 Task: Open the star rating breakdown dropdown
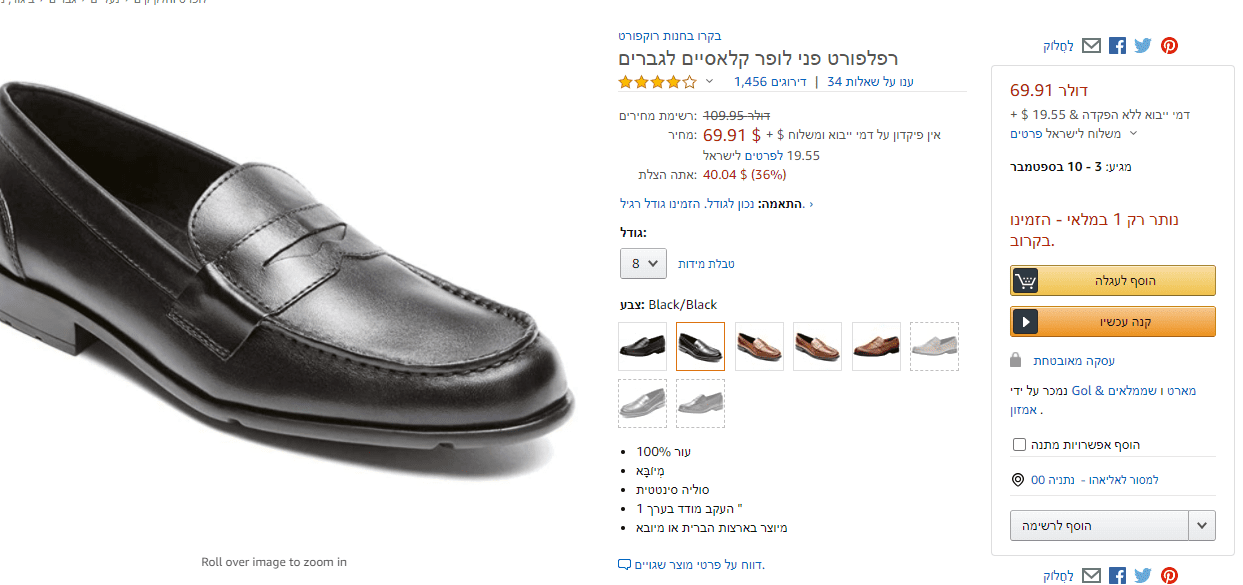(x=707, y=82)
